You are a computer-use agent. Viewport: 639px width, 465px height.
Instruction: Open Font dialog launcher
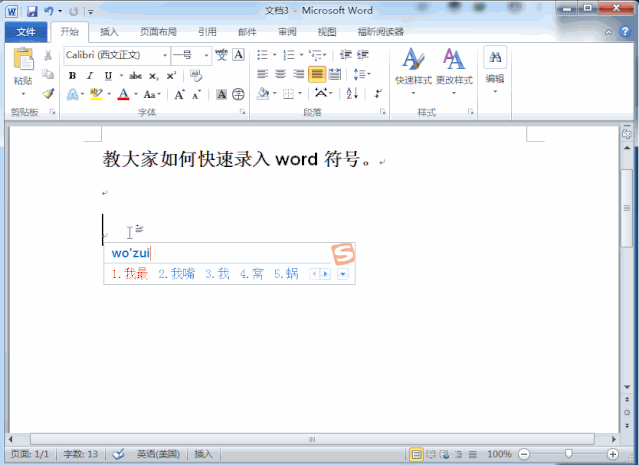point(242,112)
